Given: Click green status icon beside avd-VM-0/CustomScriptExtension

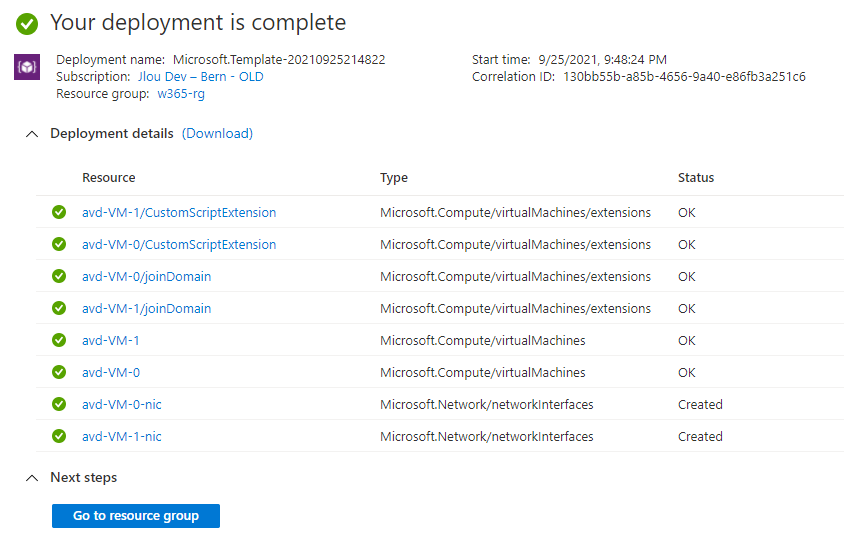Looking at the screenshot, I should coord(59,244).
